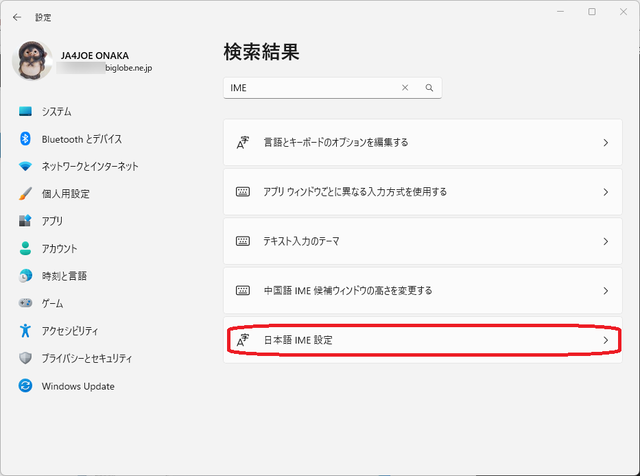Viewport: 640px width, 476px height.
Task: Click the time and language globe icon
Action: [25, 276]
